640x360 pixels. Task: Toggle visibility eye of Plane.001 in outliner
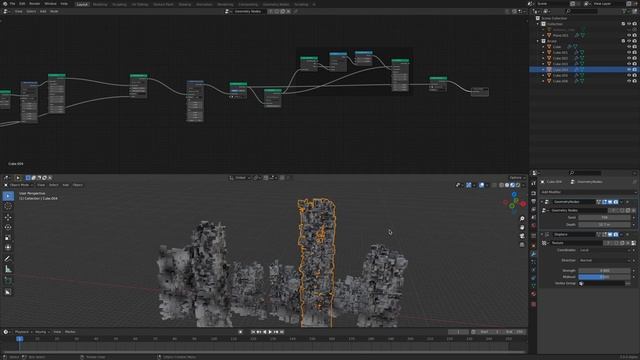click(629, 36)
